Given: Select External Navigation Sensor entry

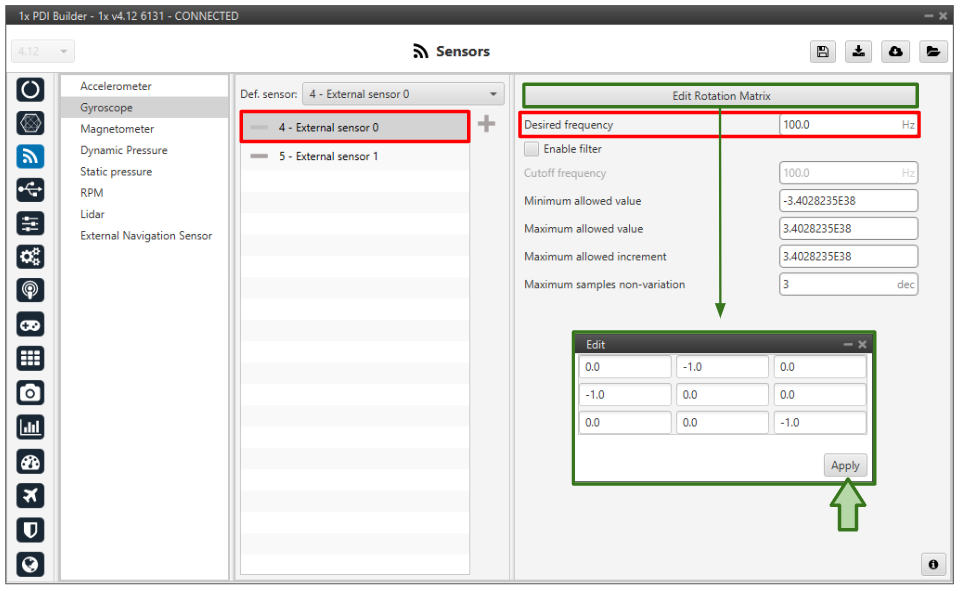Looking at the screenshot, I should 146,236.
